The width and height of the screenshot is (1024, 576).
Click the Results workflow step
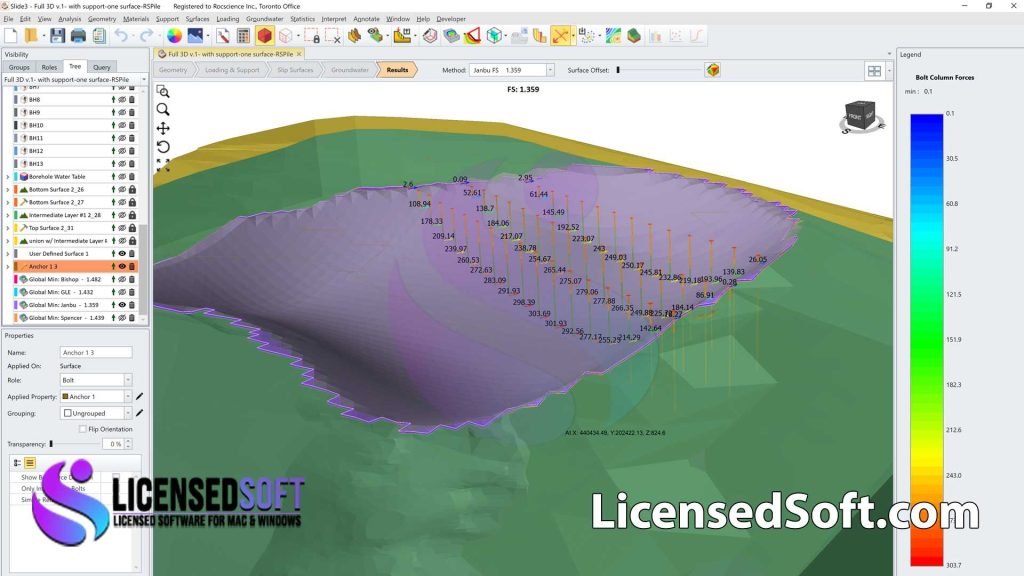(x=397, y=70)
